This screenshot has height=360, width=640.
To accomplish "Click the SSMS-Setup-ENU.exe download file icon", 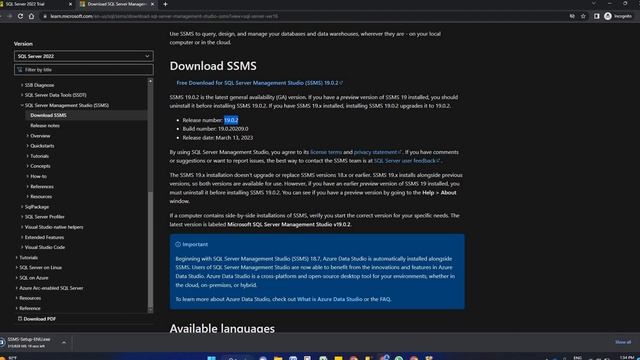I will click(x=2, y=342).
